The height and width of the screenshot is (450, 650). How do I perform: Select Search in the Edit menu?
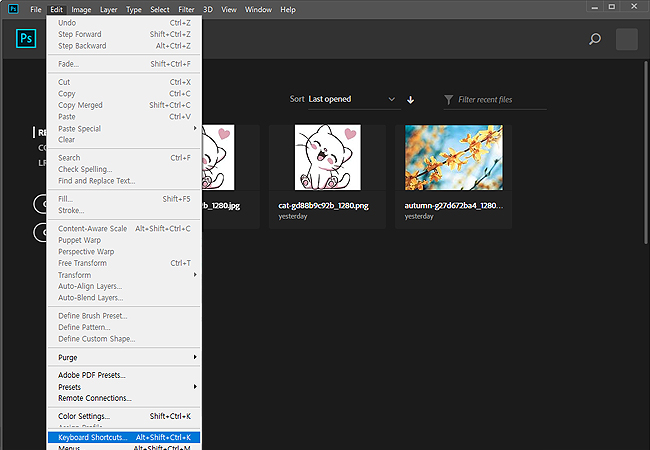click(124, 157)
